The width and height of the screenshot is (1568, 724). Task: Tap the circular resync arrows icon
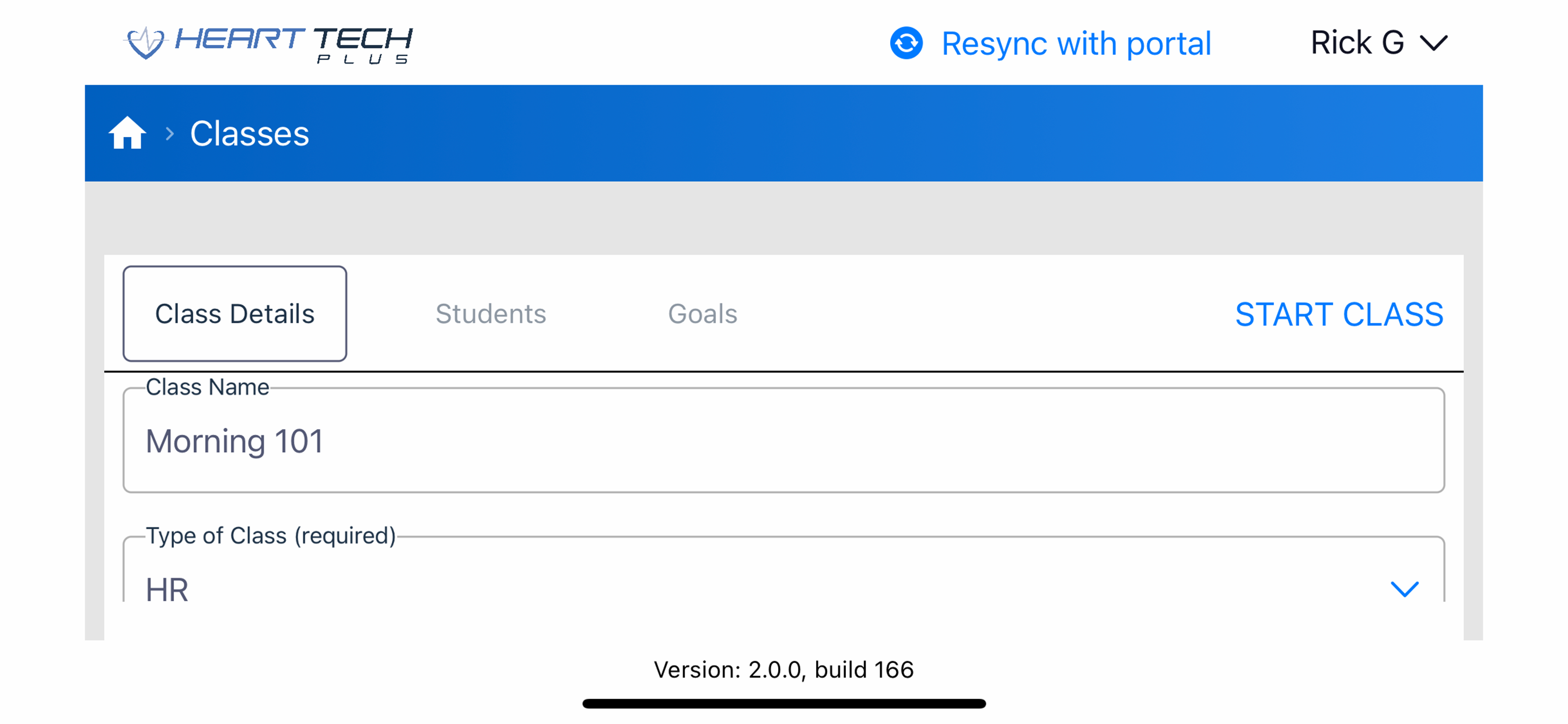click(906, 43)
